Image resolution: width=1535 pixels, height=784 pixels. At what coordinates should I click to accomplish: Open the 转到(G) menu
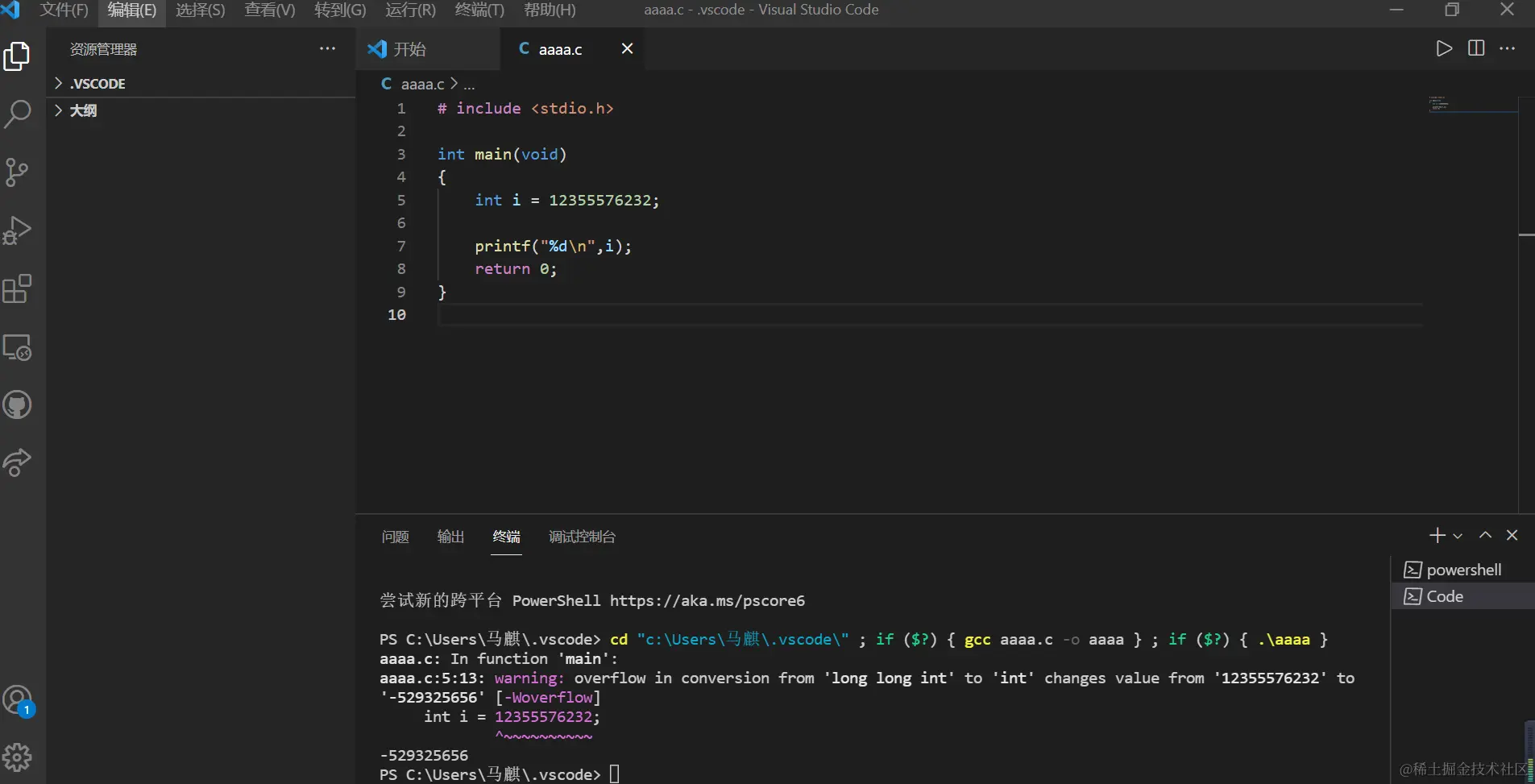tap(340, 10)
